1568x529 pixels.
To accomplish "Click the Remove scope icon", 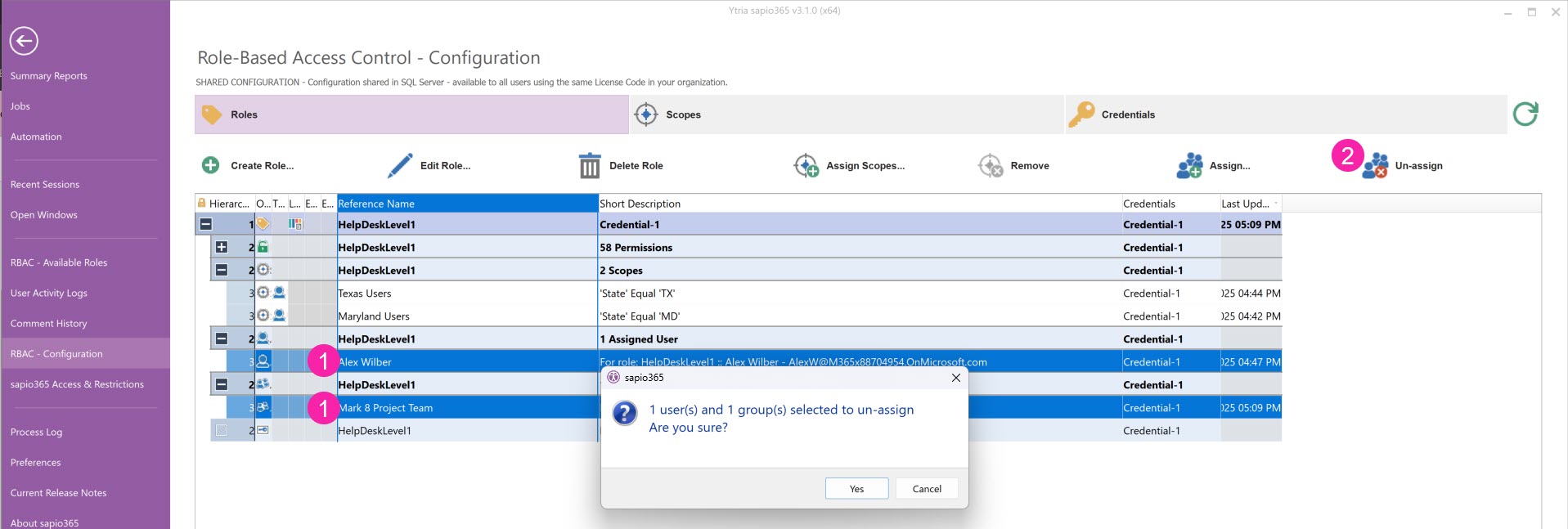I will click(991, 165).
